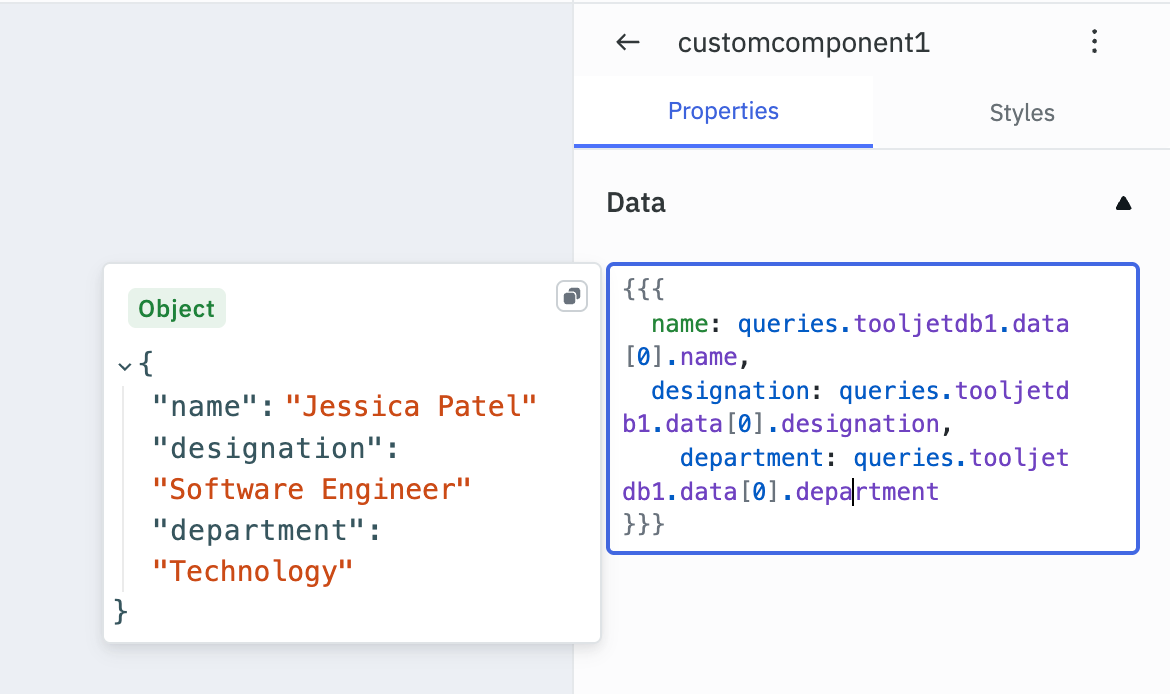Click inside the Data code editor
The height and width of the screenshot is (694, 1170).
point(870,408)
